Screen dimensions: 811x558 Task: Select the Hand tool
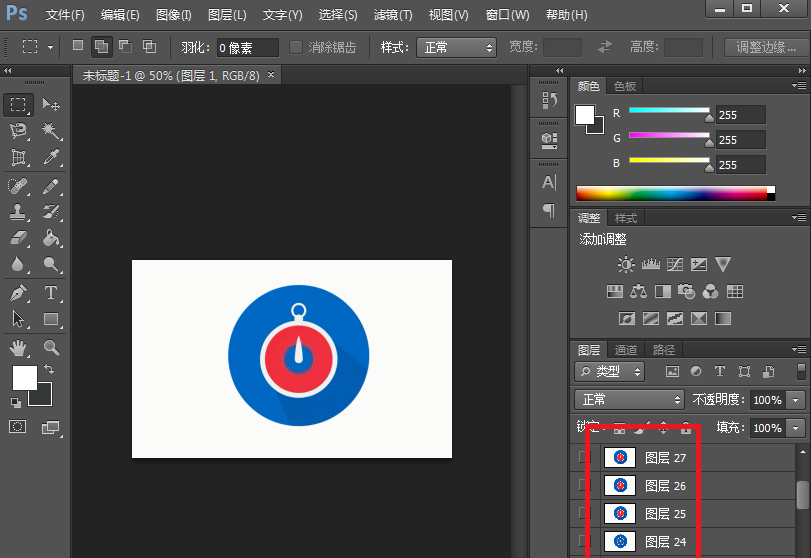click(x=18, y=347)
